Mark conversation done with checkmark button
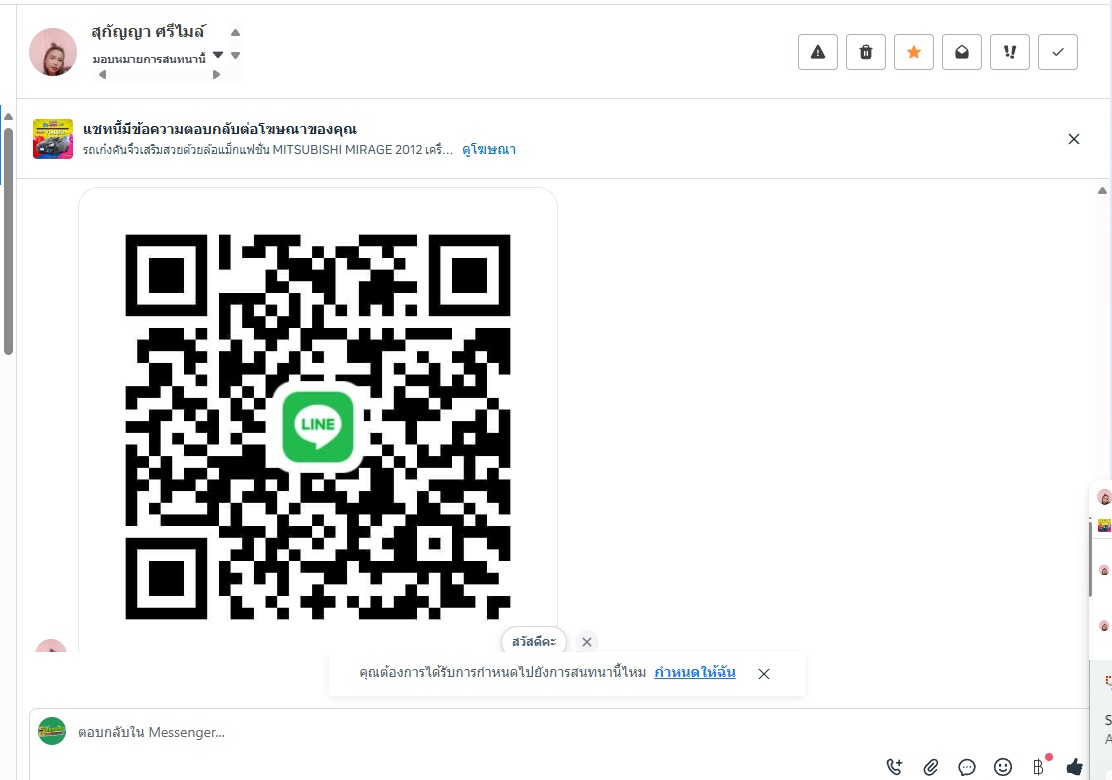The image size is (1112, 780). tap(1058, 52)
